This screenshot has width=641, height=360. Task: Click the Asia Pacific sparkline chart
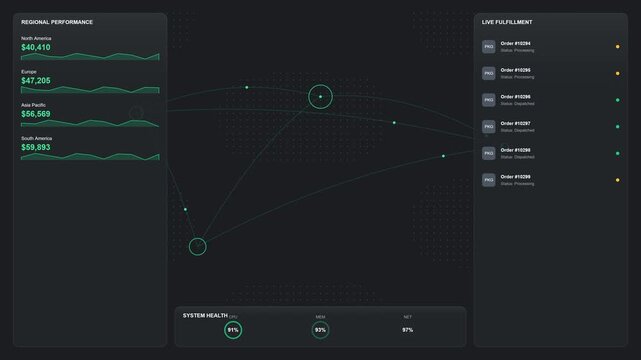90,123
